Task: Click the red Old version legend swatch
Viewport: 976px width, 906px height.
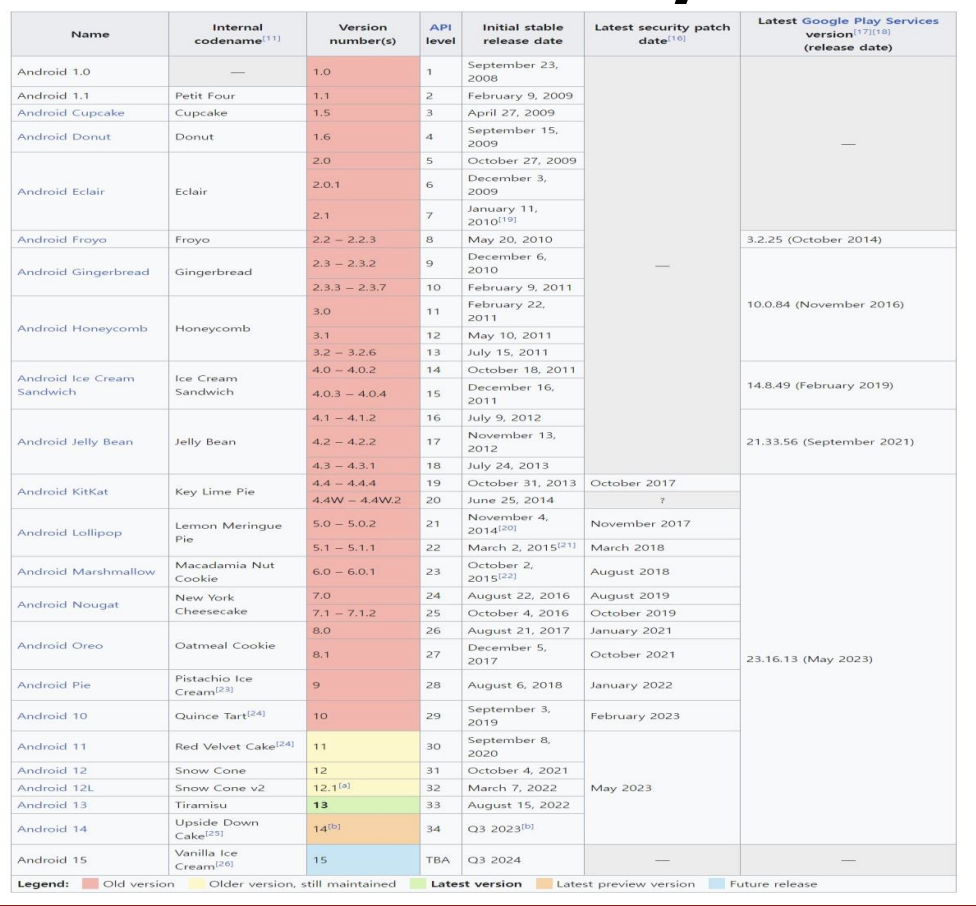Action: pos(90,884)
